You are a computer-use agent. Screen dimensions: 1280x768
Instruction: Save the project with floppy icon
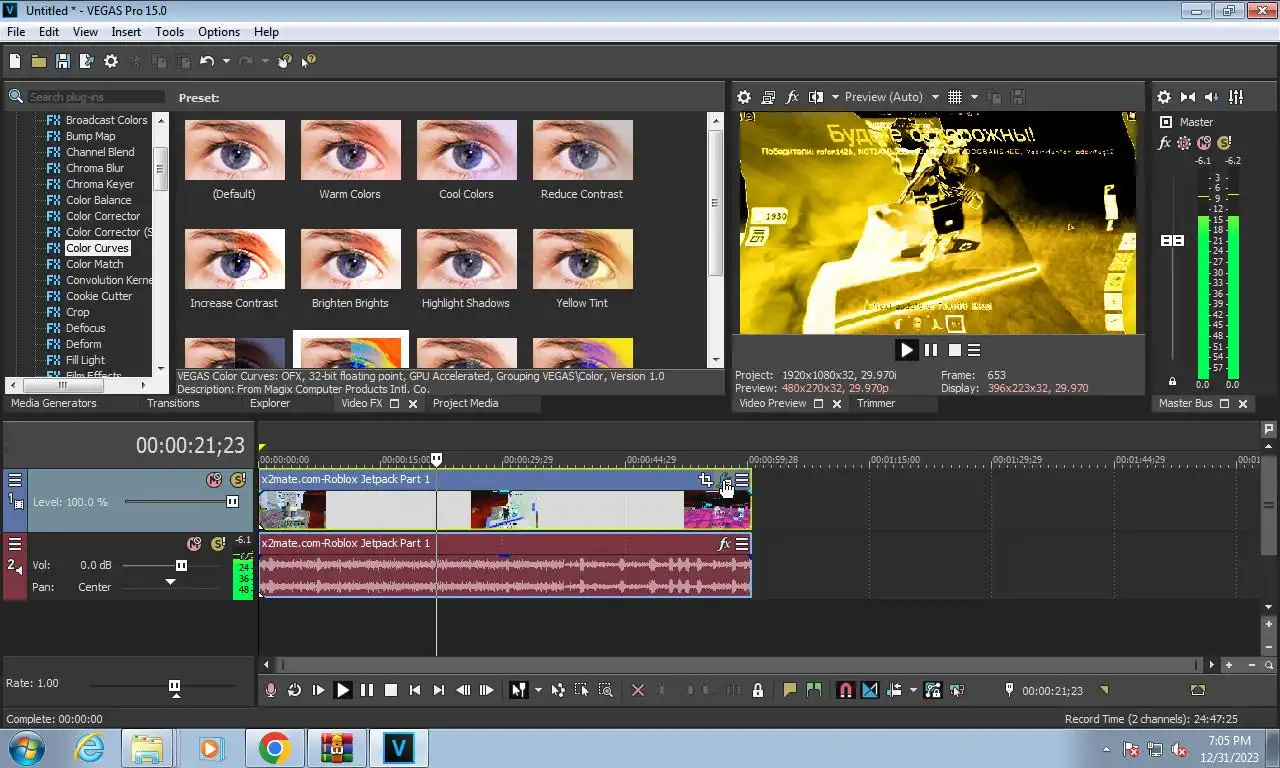click(63, 61)
